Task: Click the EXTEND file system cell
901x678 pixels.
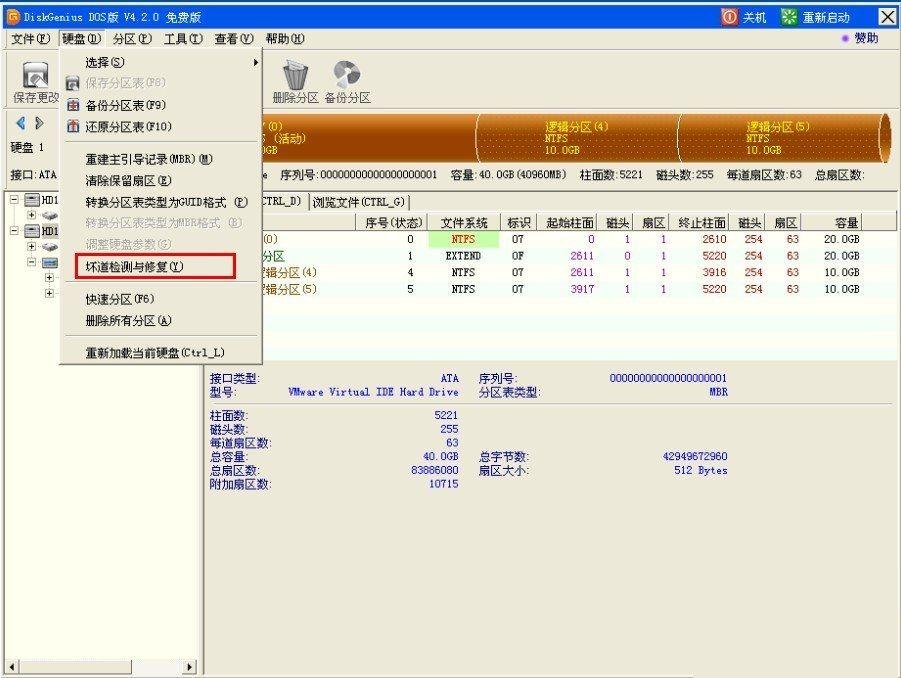Action: pyautogui.click(x=463, y=256)
